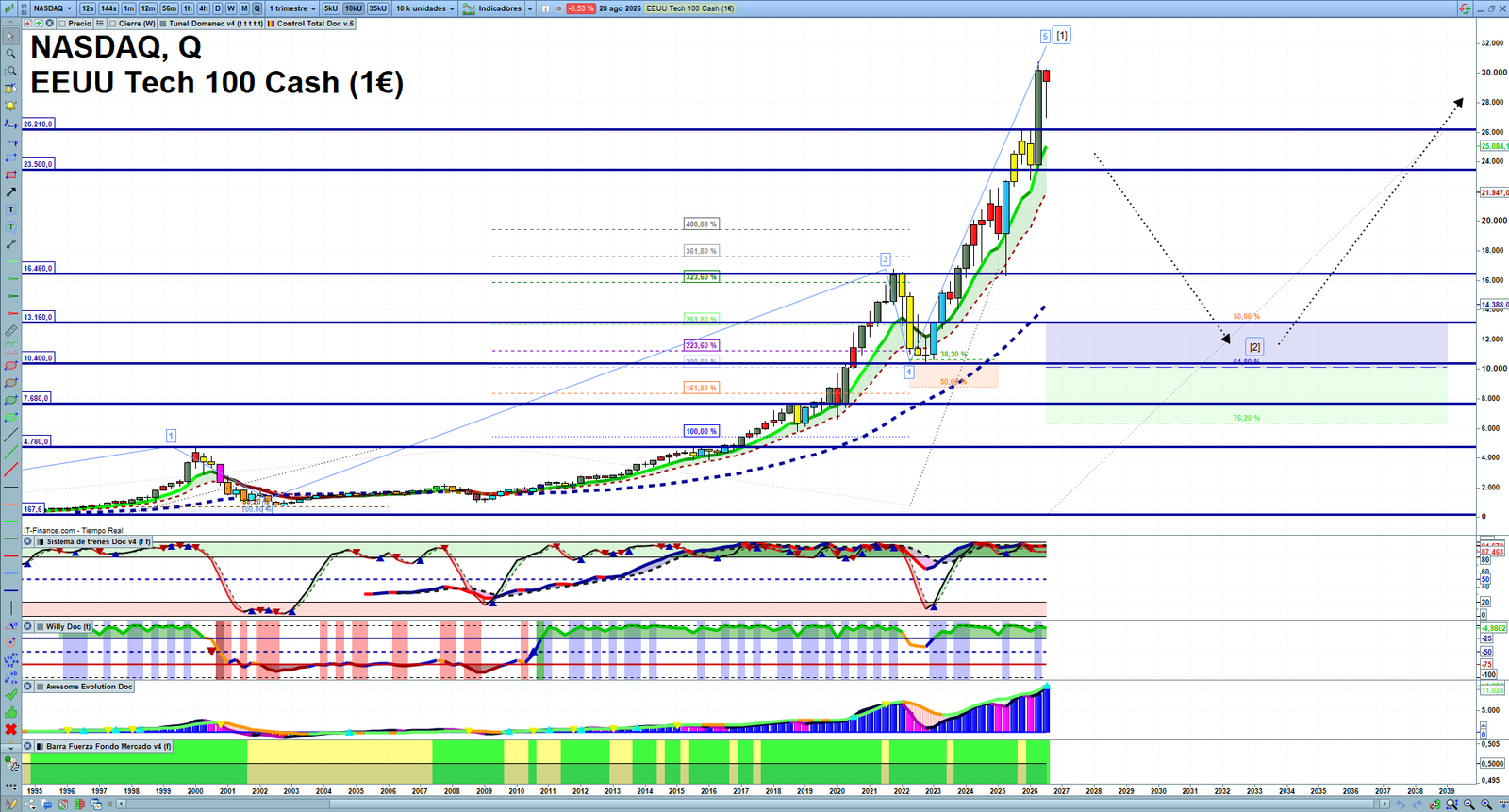Toggle the Precio checkbox
Screen dimensions: 1509x812
[62, 24]
